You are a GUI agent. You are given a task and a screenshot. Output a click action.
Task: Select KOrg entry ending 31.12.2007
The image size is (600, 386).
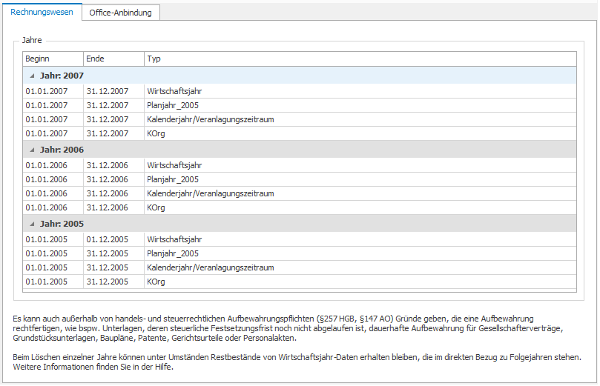(x=299, y=134)
